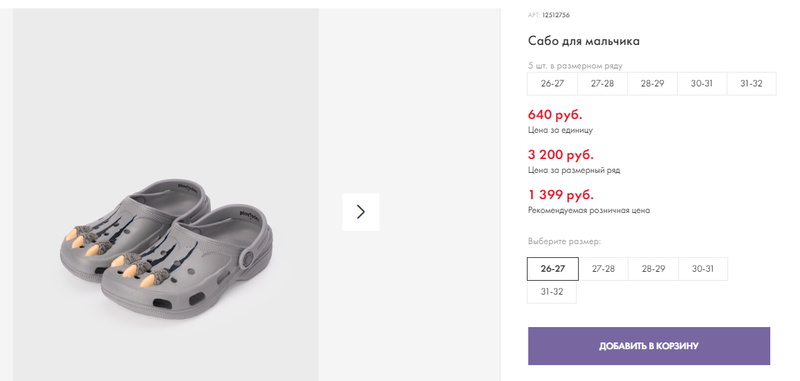Click the Сабо для мальчика title
This screenshot has height=381, width=800.
pos(584,41)
